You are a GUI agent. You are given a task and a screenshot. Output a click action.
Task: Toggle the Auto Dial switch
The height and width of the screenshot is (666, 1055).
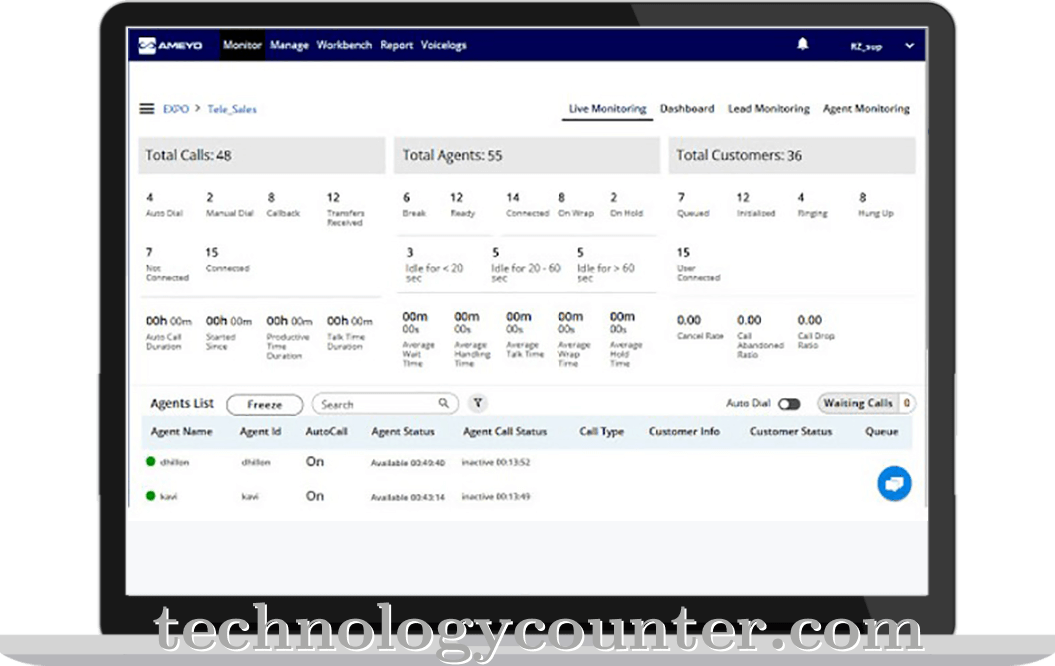(789, 404)
